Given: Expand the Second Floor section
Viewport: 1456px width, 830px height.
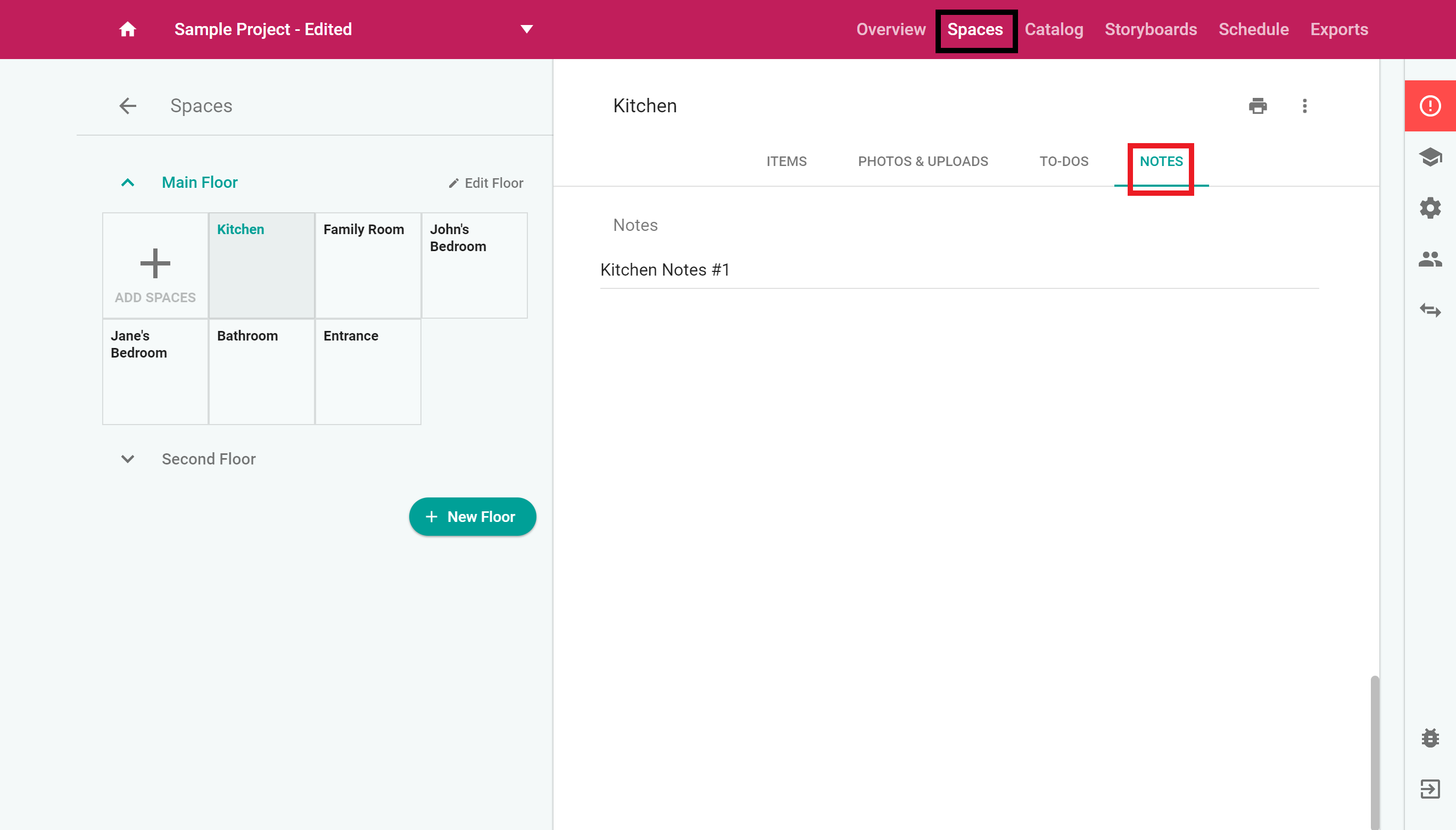Looking at the screenshot, I should click(x=128, y=459).
